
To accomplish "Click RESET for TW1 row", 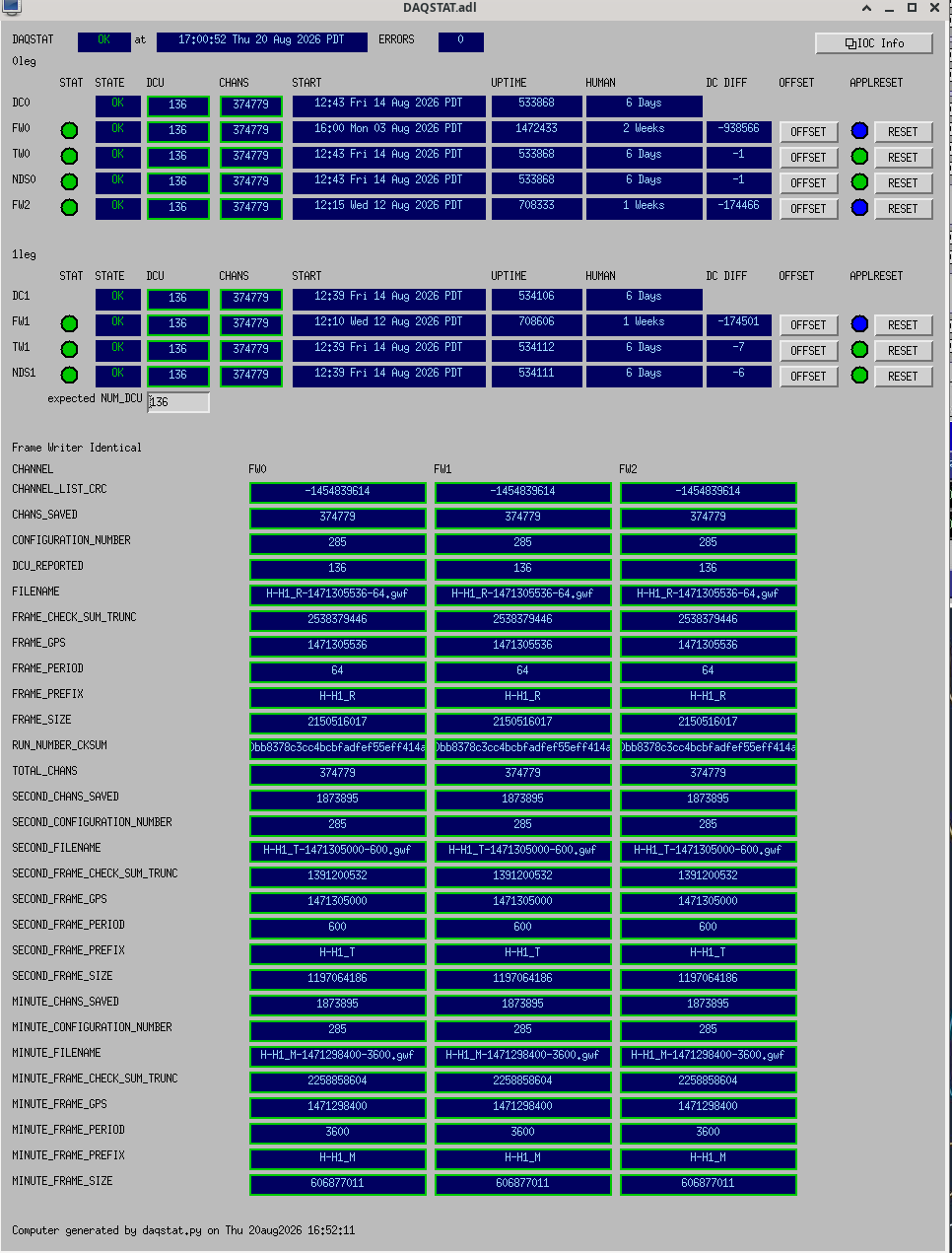I will pyautogui.click(x=903, y=351).
